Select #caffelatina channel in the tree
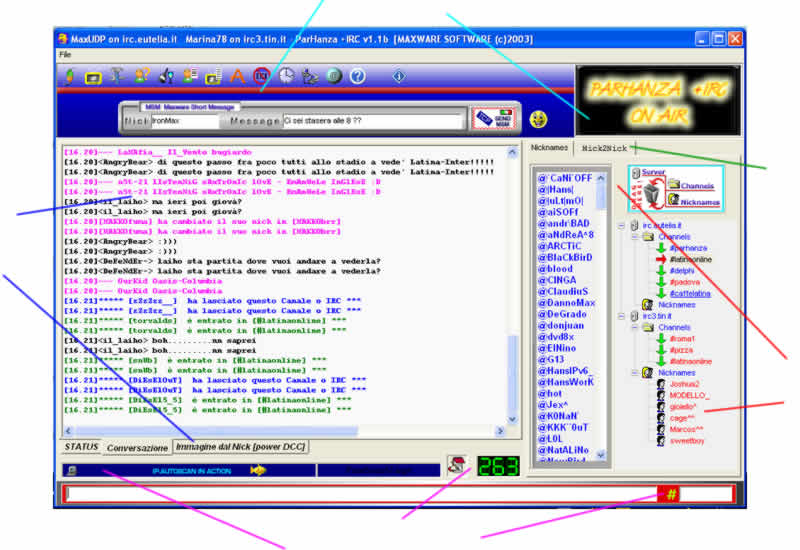 pyautogui.click(x=690, y=293)
